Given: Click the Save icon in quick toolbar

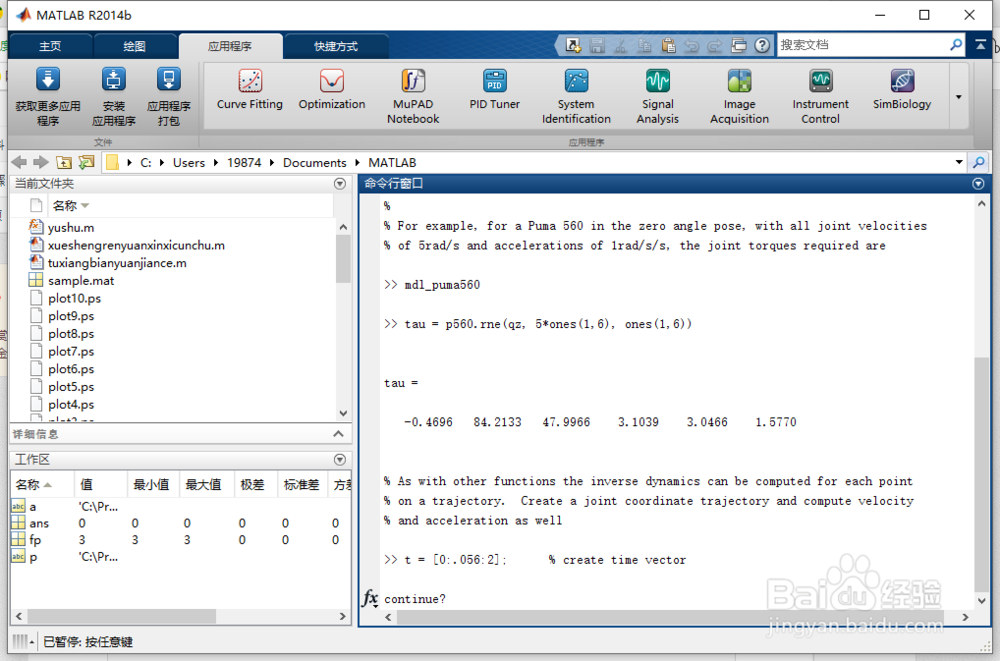Looking at the screenshot, I should click(x=597, y=45).
